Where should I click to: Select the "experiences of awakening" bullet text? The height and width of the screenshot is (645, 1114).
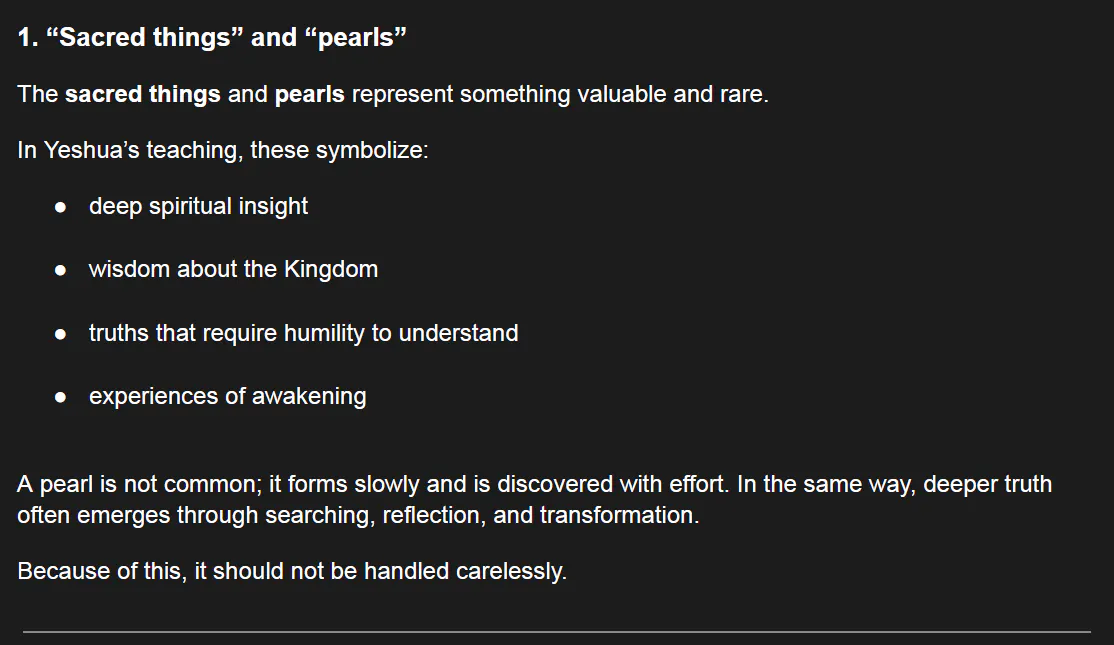pos(227,396)
